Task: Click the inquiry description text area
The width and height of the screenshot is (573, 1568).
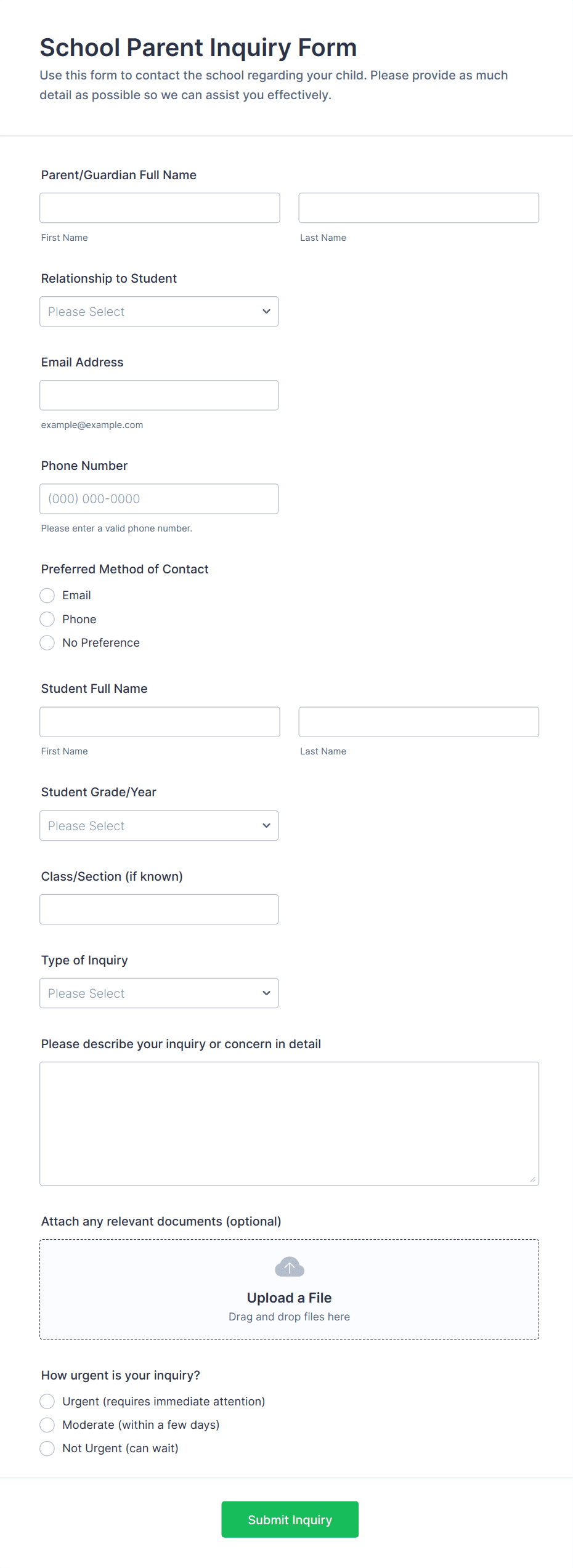Action: pos(289,1123)
